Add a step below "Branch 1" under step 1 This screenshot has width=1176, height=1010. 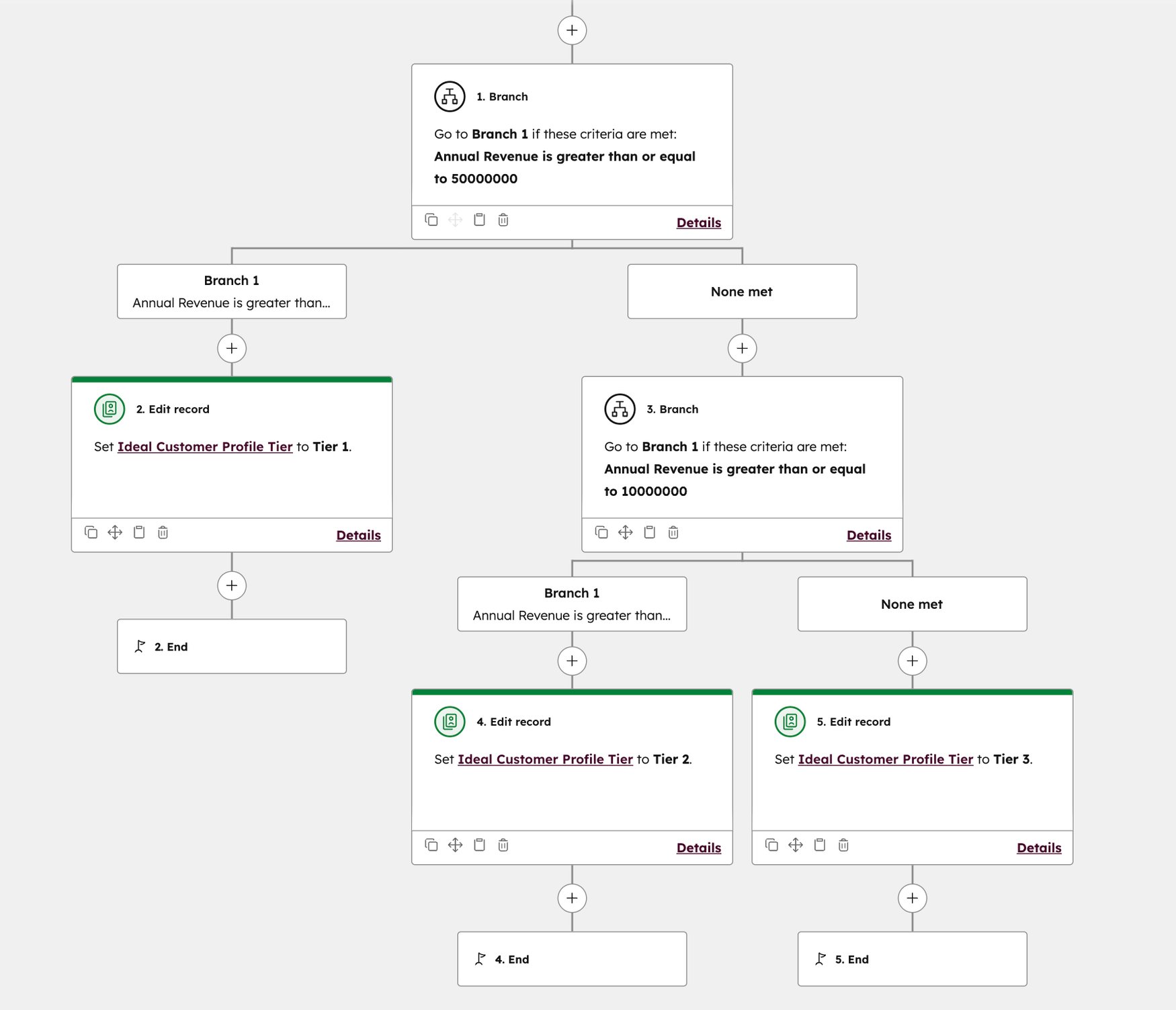point(231,348)
